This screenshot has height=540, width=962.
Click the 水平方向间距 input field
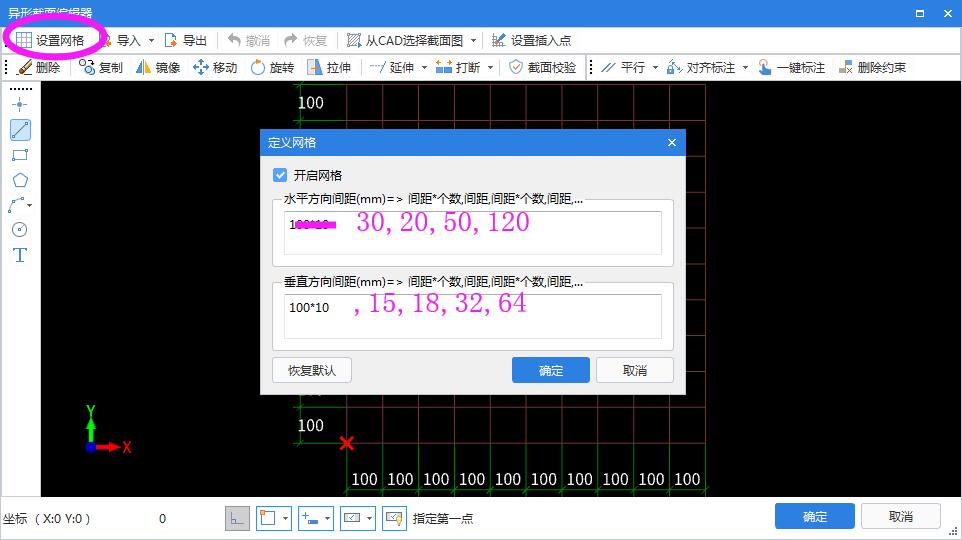tap(472, 233)
